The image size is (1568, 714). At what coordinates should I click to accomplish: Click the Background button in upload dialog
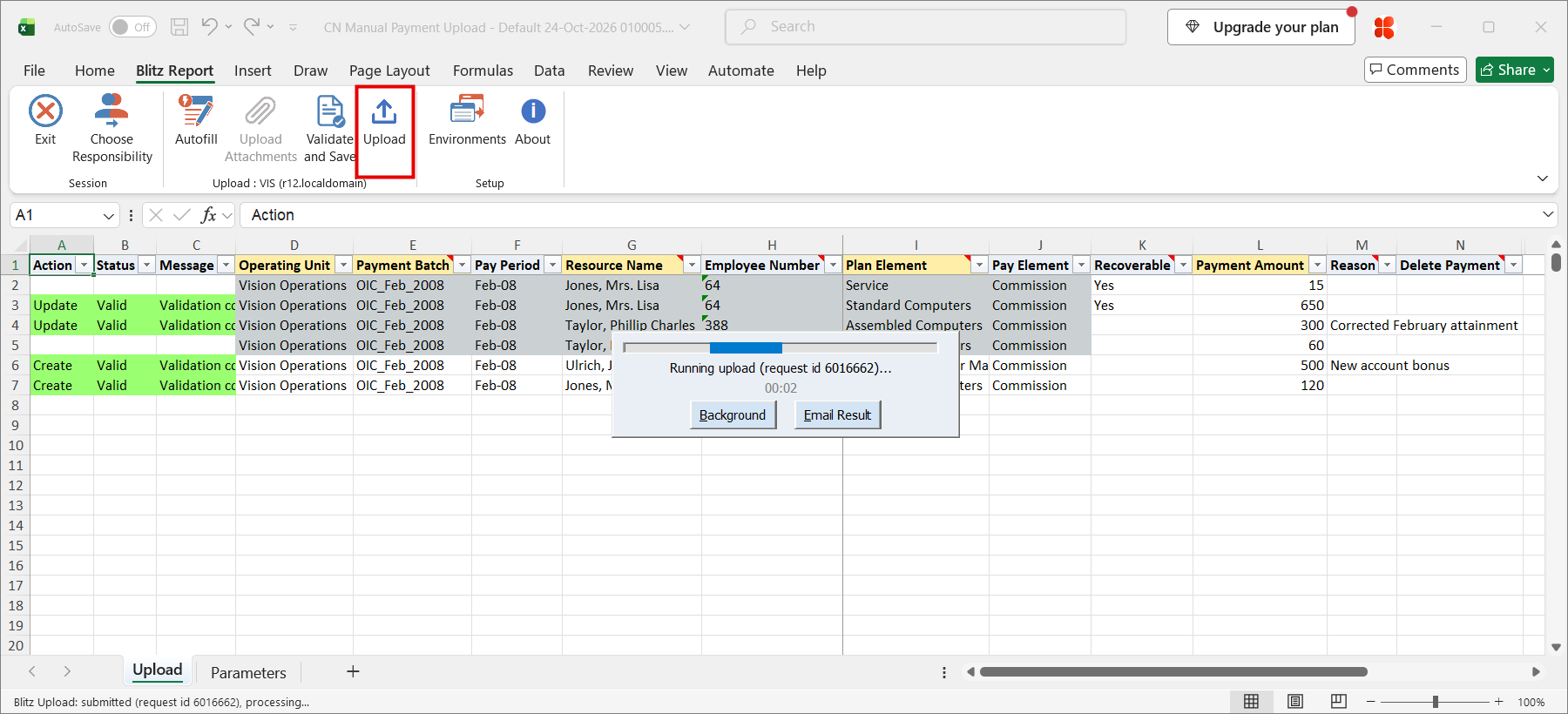tap(733, 415)
